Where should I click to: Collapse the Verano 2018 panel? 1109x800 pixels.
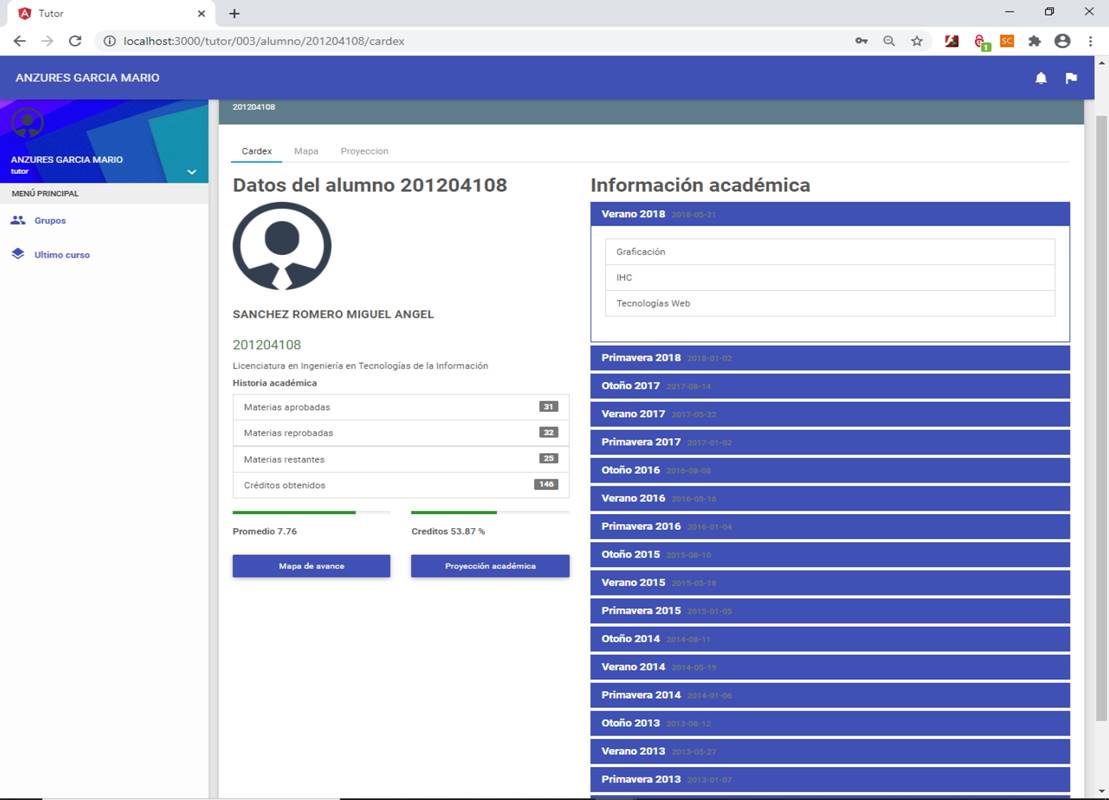(x=830, y=214)
